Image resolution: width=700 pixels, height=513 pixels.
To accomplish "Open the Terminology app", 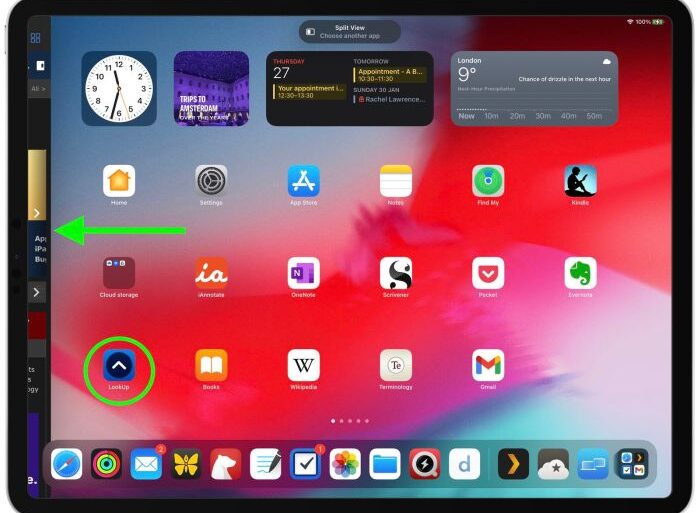I will [396, 365].
